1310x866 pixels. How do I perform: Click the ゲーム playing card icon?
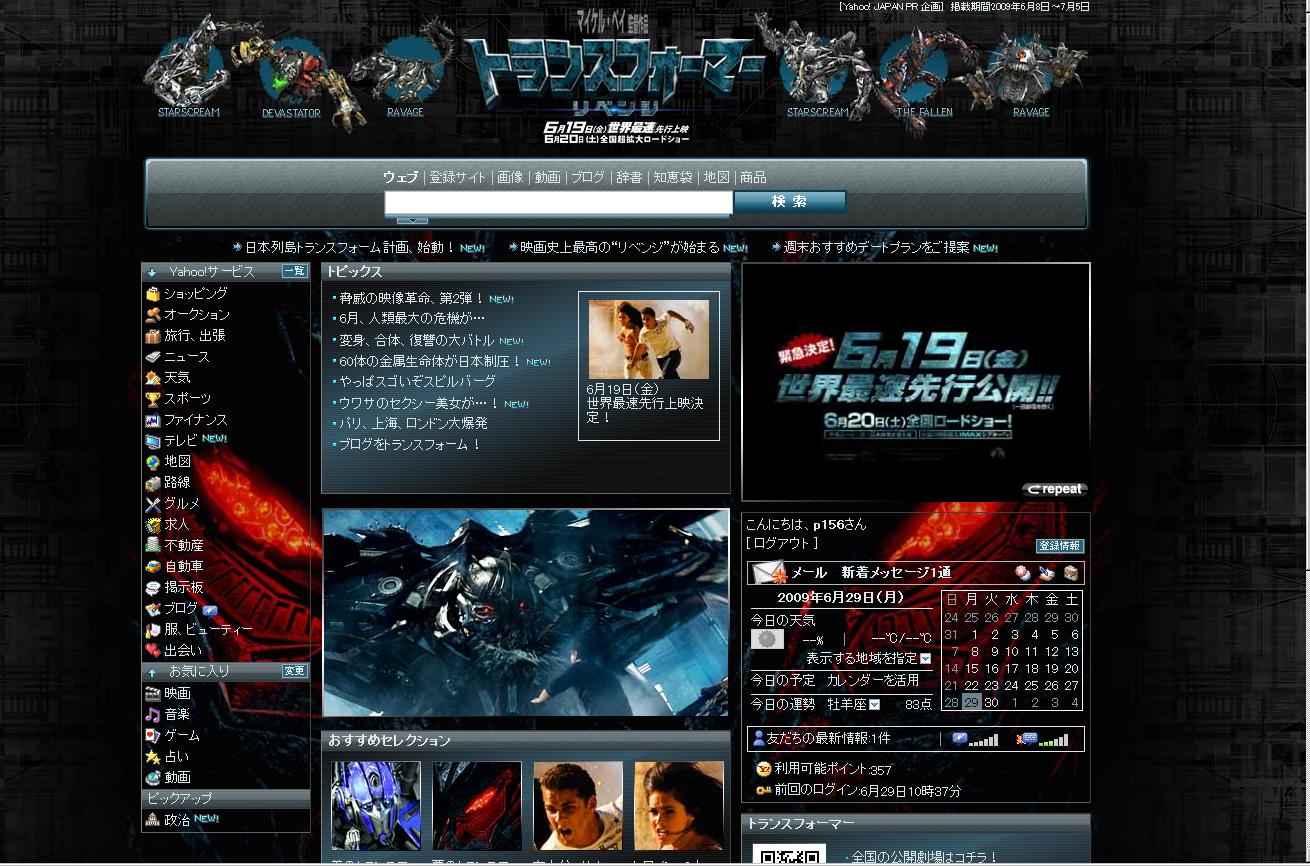153,736
